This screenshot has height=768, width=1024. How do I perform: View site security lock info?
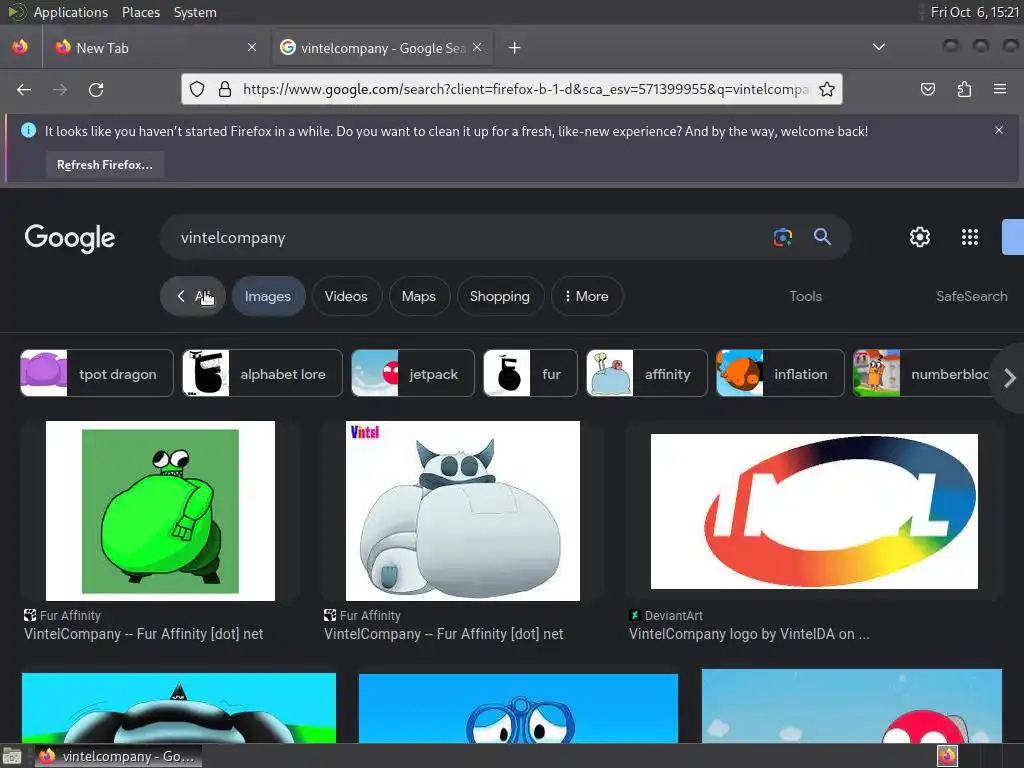[225, 89]
